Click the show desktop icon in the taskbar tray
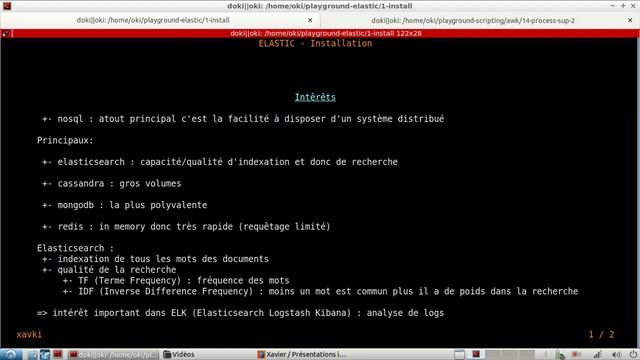 459,355
